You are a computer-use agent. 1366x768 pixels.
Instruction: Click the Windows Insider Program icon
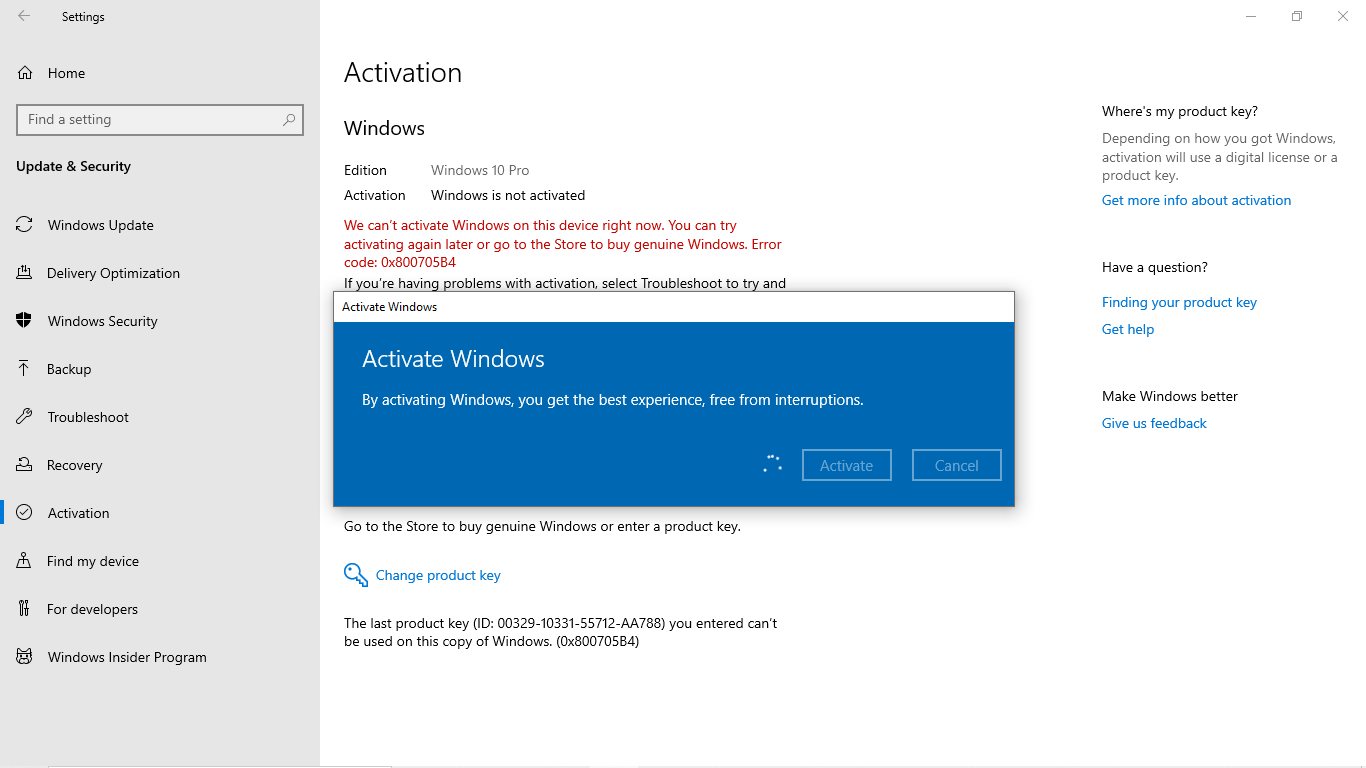pyautogui.click(x=24, y=657)
